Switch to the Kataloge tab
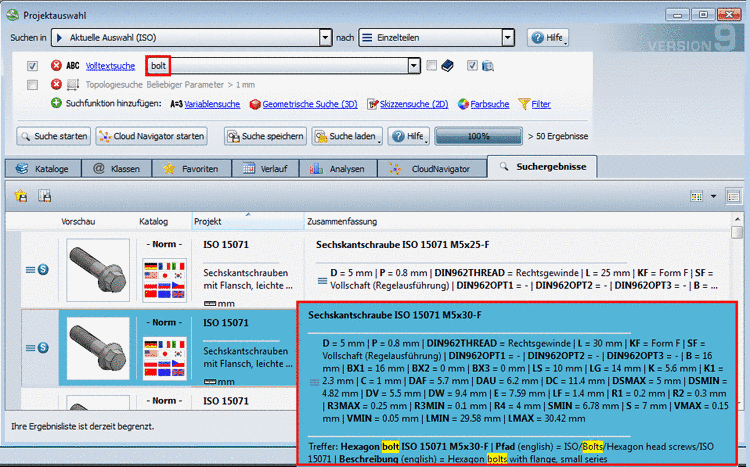This screenshot has width=750, height=467. click(43, 168)
